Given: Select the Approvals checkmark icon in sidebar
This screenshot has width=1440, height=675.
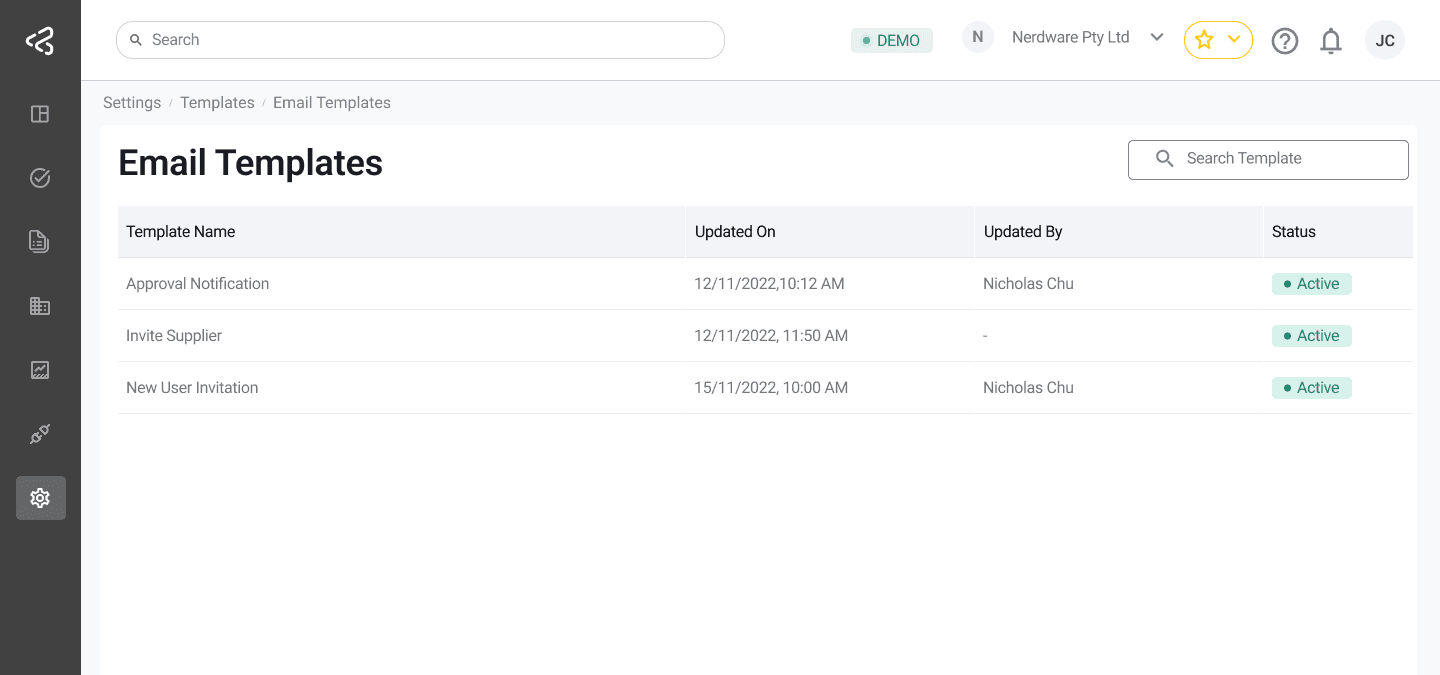Looking at the screenshot, I should [x=40, y=177].
